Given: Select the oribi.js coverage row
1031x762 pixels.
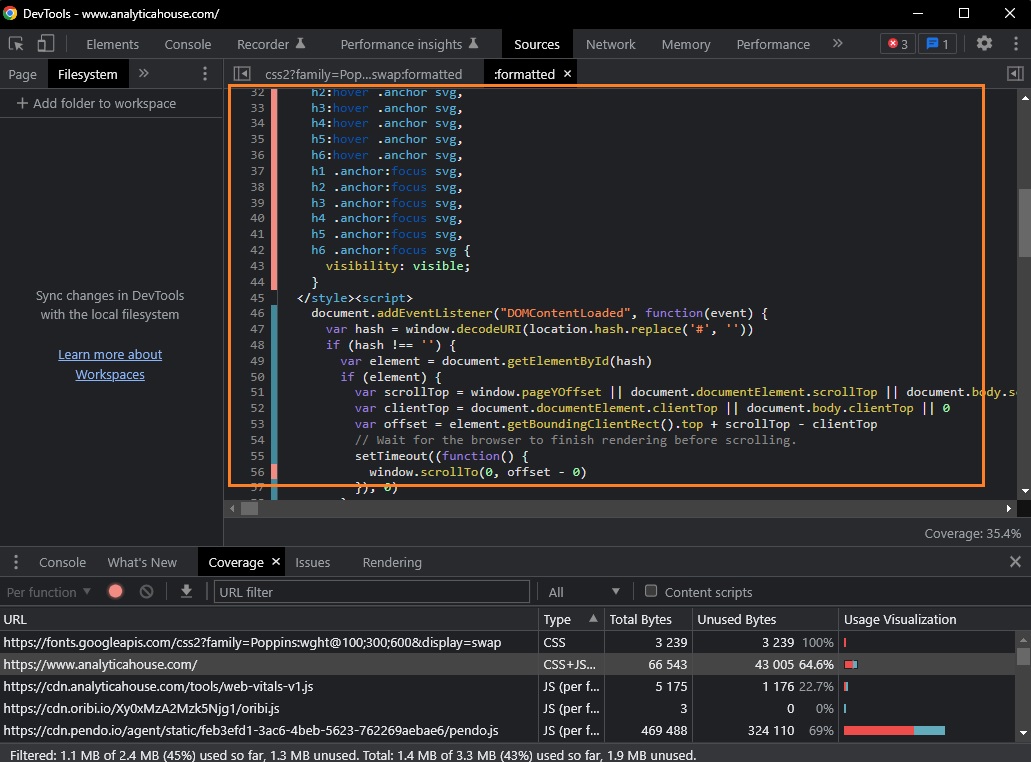Looking at the screenshot, I should (508, 708).
